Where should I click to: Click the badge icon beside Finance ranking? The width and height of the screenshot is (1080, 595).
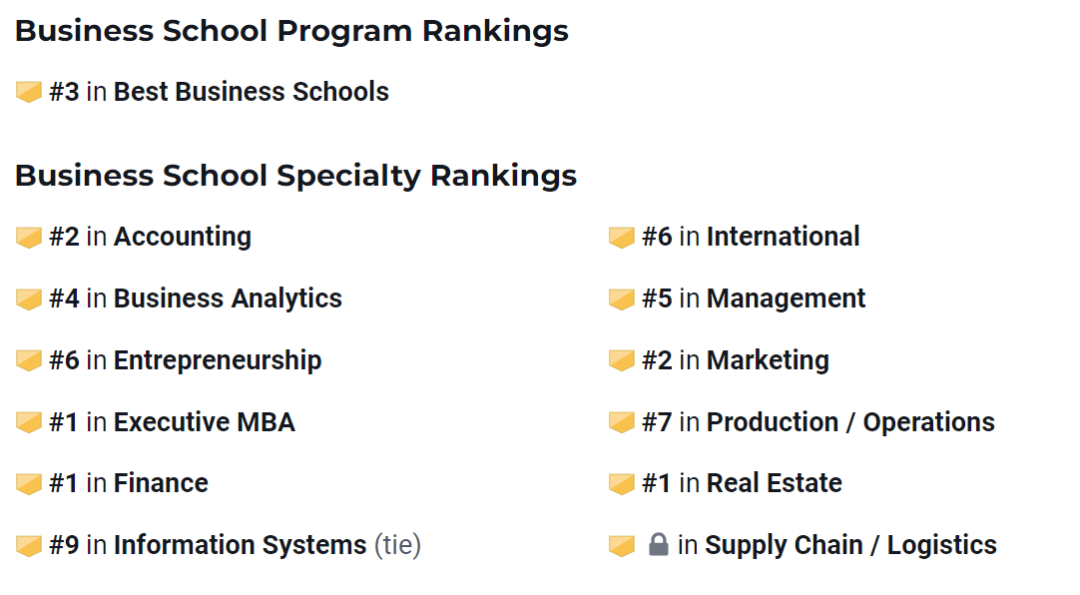29,484
